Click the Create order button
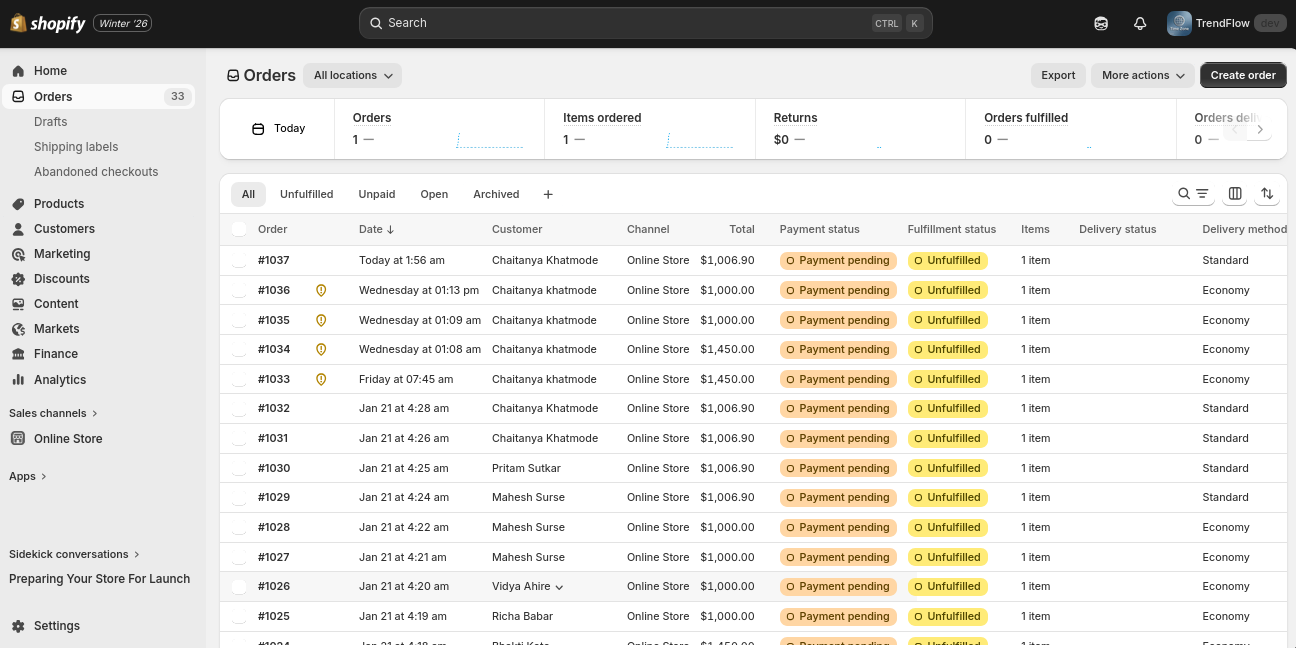Viewport: 1296px width, 648px height. click(1243, 75)
